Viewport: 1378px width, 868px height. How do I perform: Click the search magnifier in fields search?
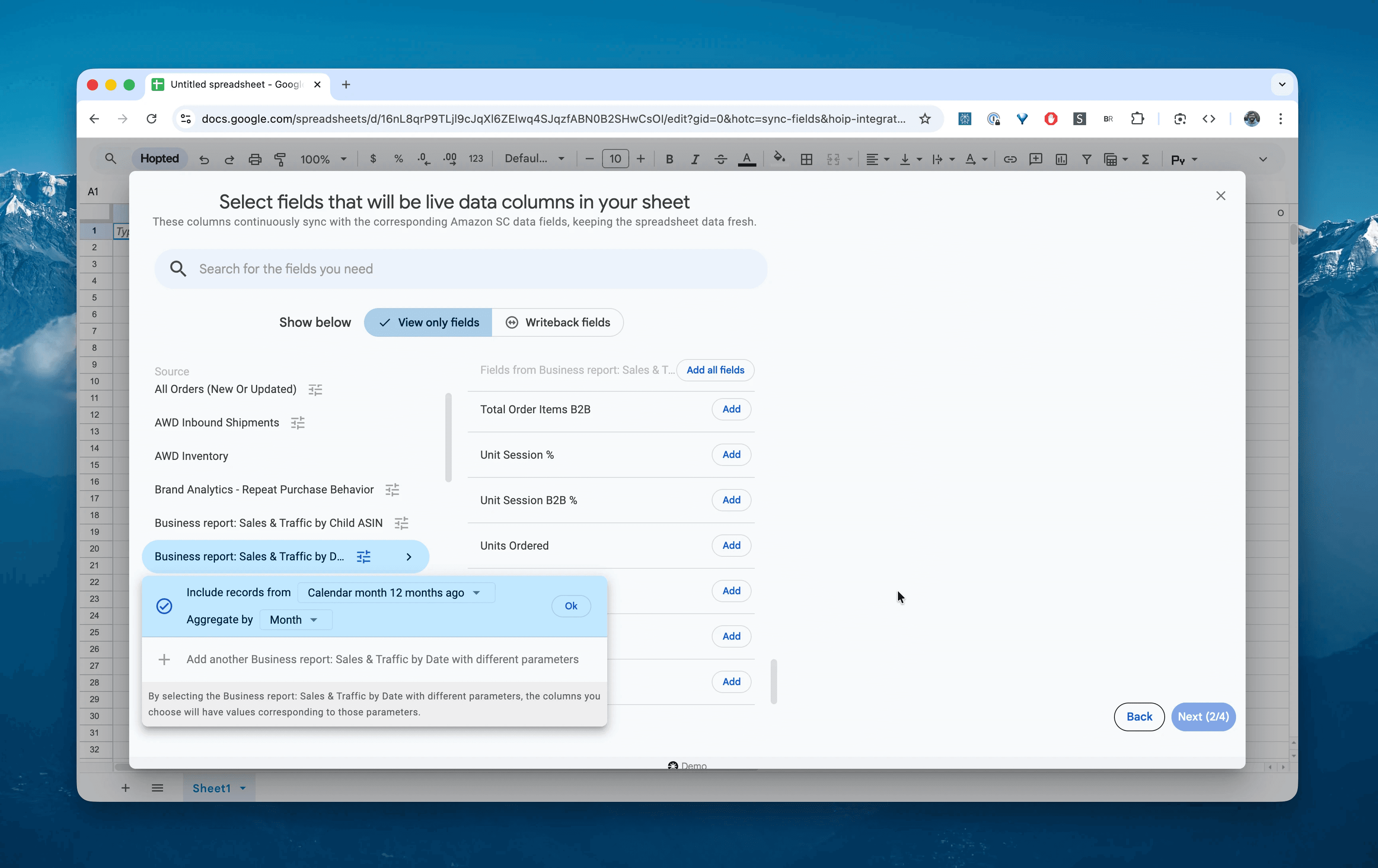pyautogui.click(x=178, y=269)
